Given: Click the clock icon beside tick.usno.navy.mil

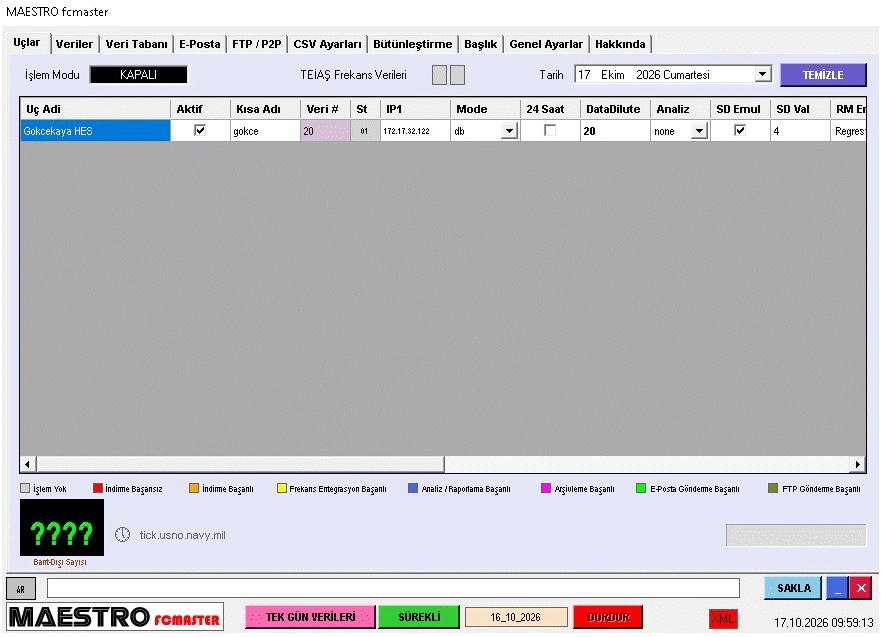Looking at the screenshot, I should pyautogui.click(x=122, y=534).
